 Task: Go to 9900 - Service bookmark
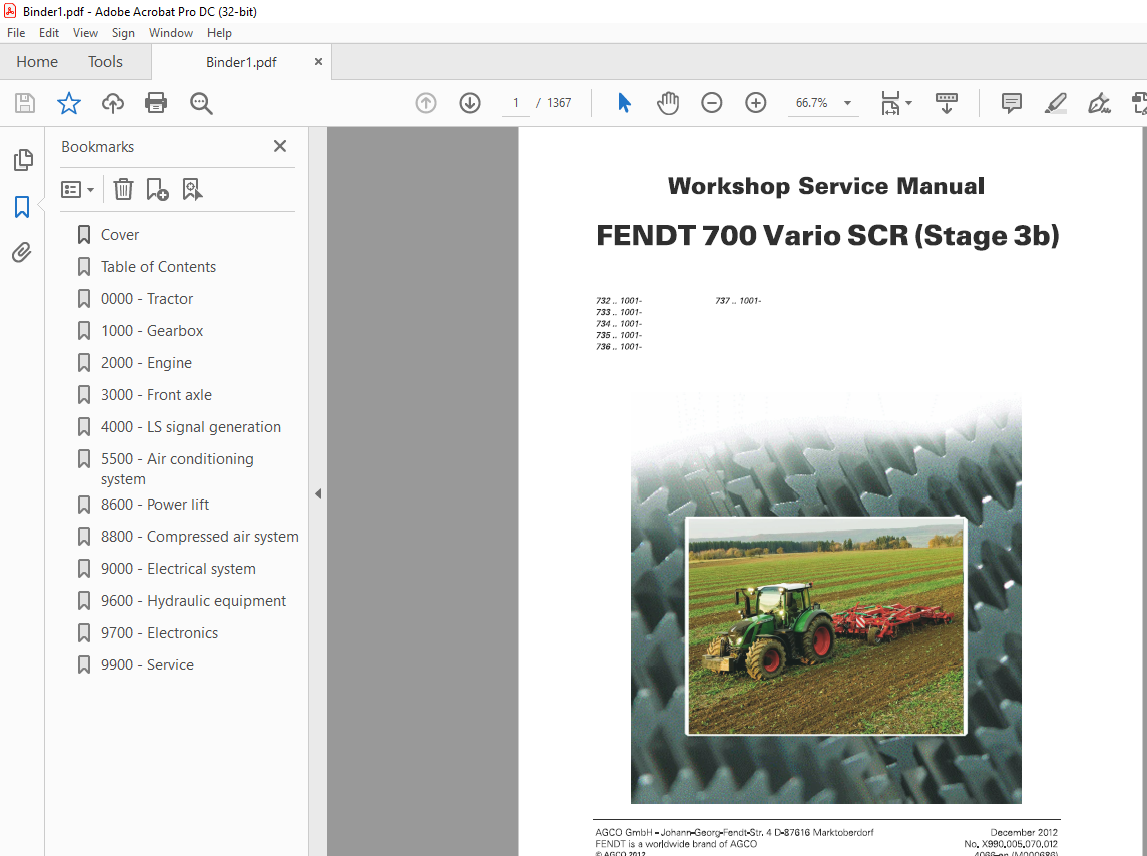148,665
